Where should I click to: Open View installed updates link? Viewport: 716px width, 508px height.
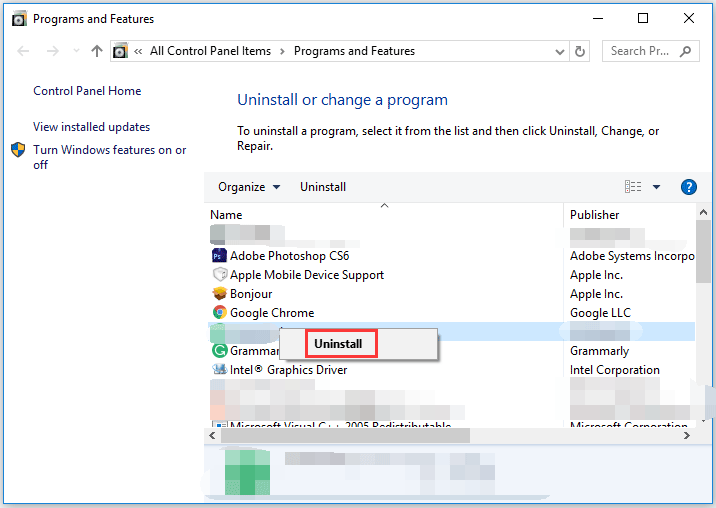91,127
